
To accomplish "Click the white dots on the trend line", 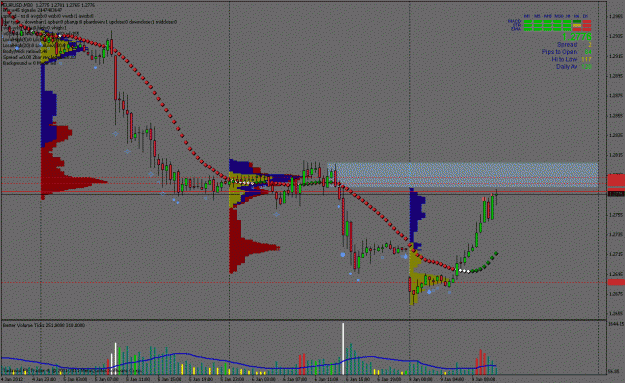I will click(x=464, y=271).
